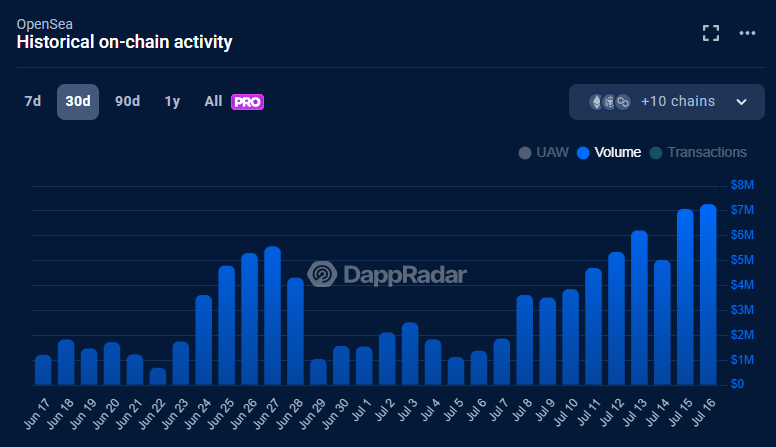Click the Jul 14 volume bar

[662, 323]
